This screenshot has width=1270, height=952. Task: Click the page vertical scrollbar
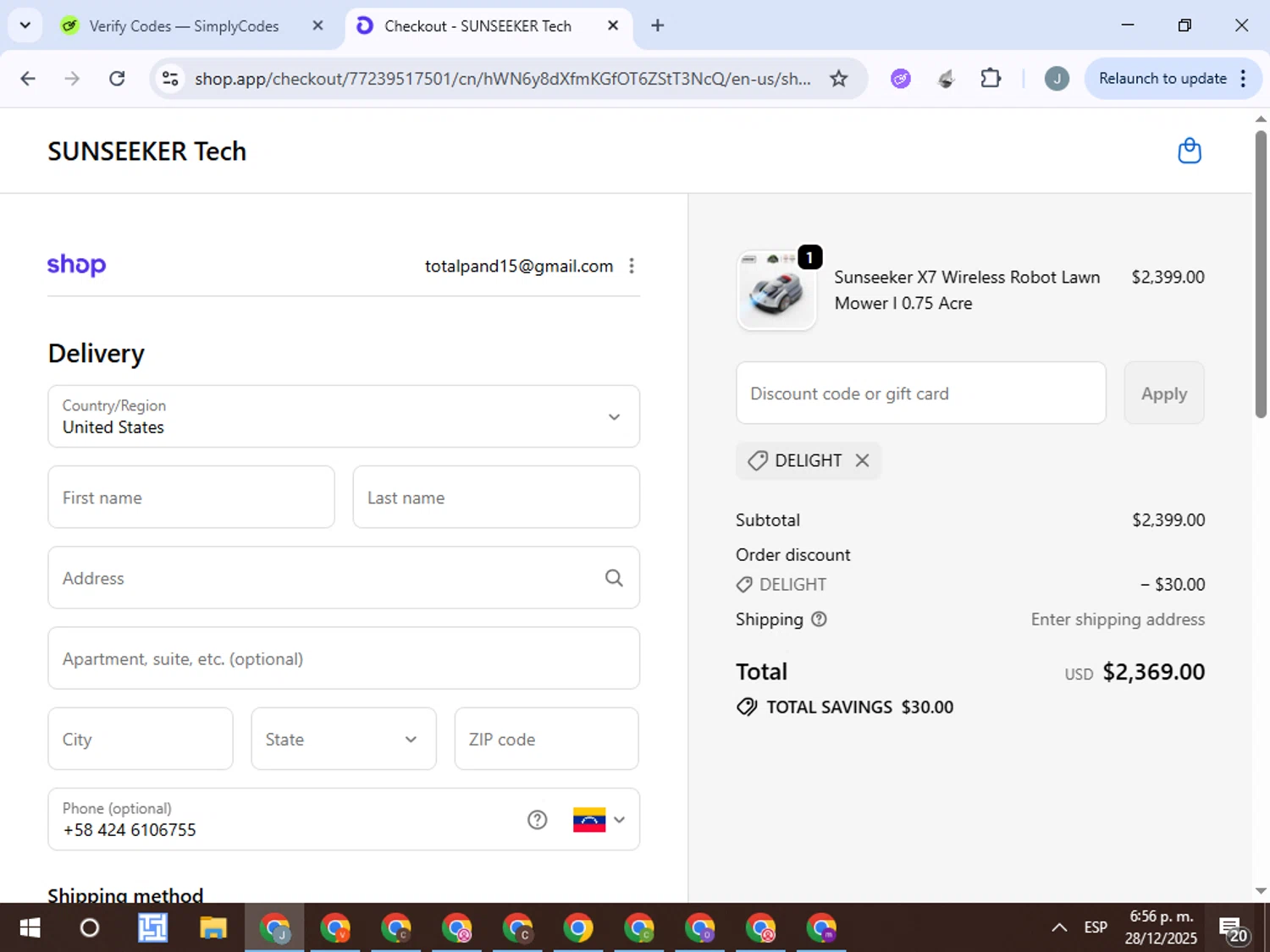[1261, 273]
